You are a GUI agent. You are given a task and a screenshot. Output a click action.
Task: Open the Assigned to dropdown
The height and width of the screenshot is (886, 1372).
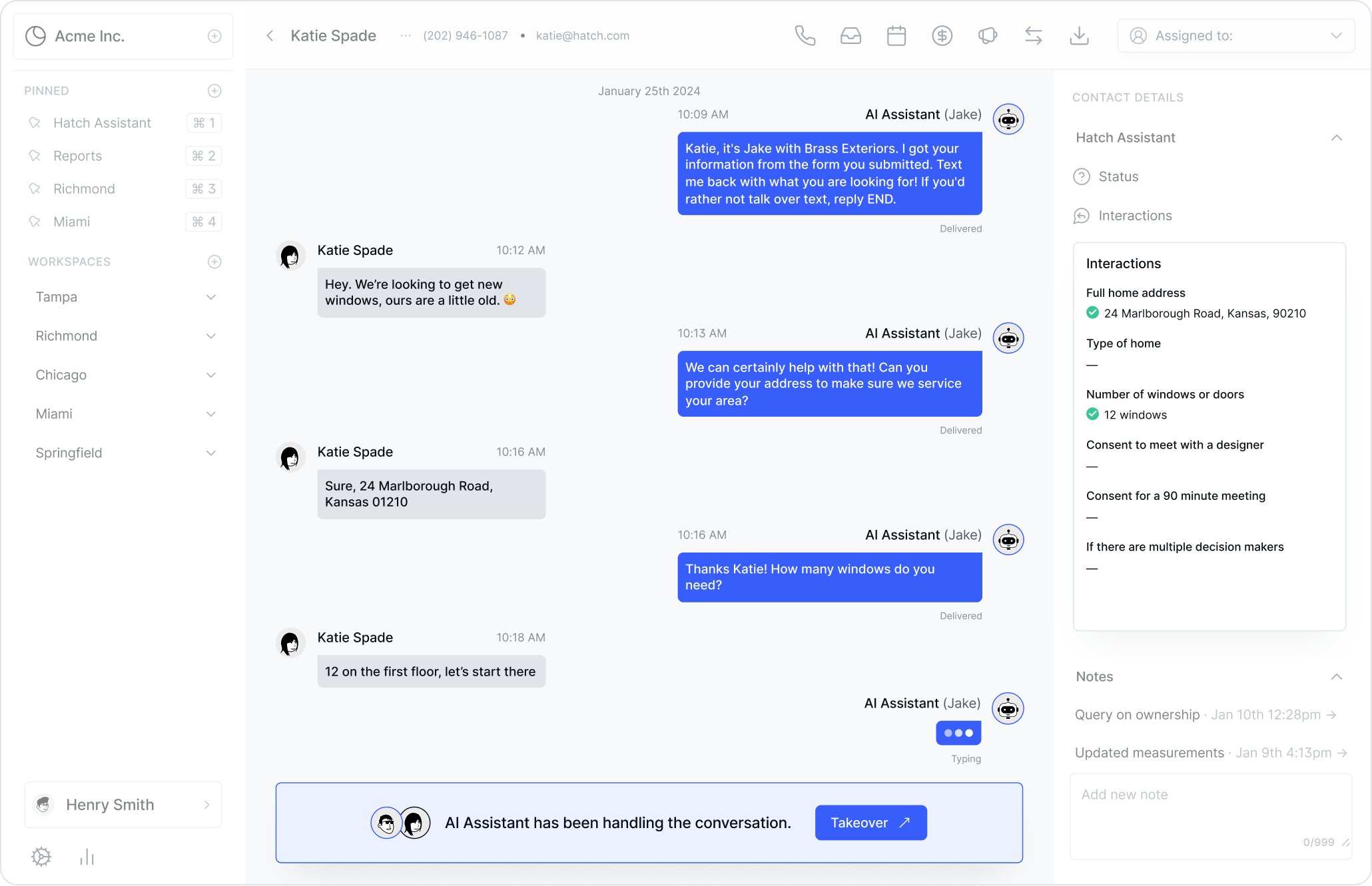(x=1235, y=35)
